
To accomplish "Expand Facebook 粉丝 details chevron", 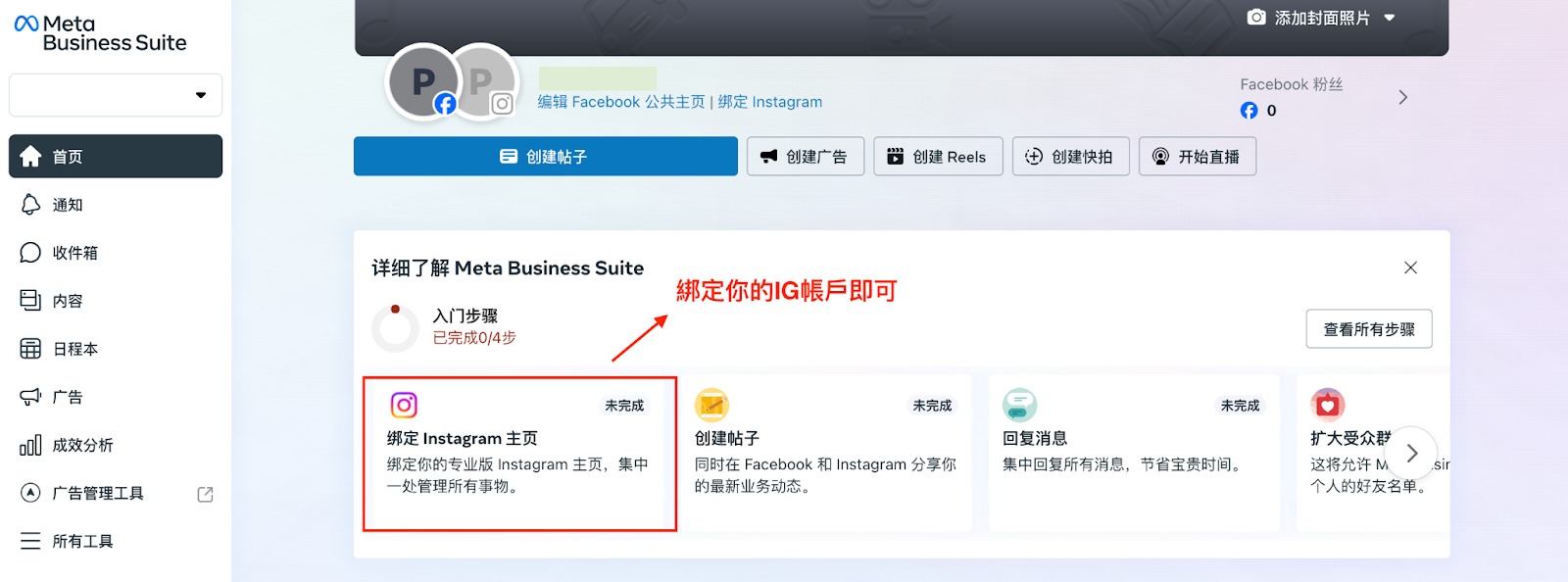I will pos(1402,97).
